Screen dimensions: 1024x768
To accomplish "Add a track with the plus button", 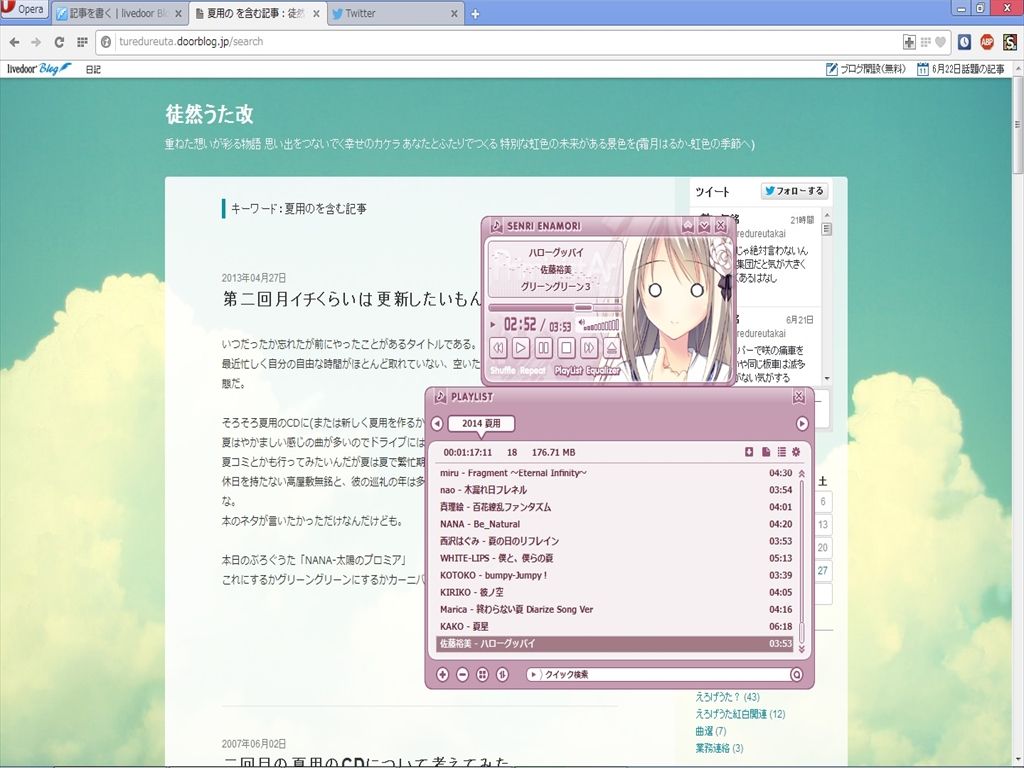I will point(443,675).
